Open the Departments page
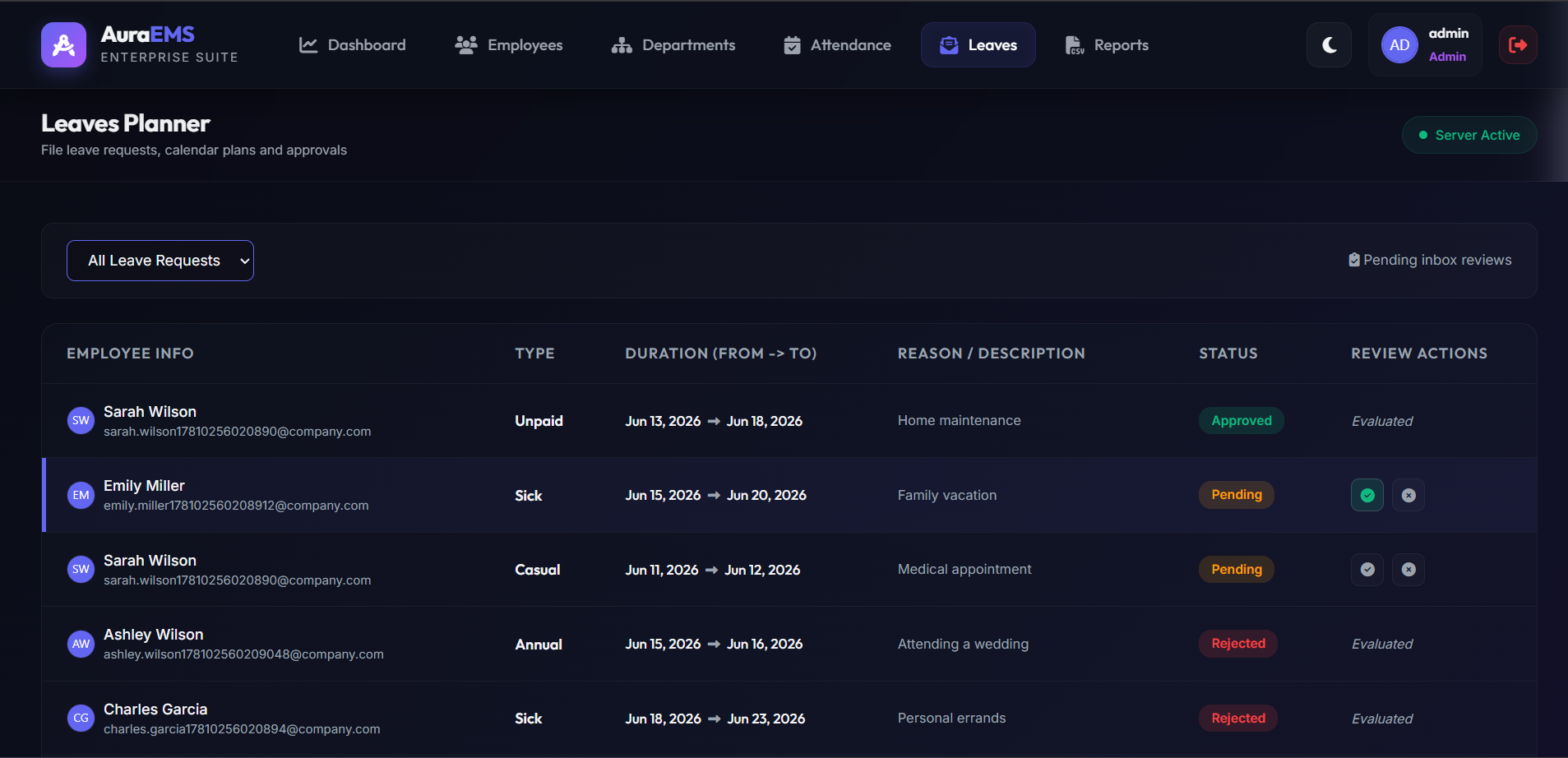 673,45
